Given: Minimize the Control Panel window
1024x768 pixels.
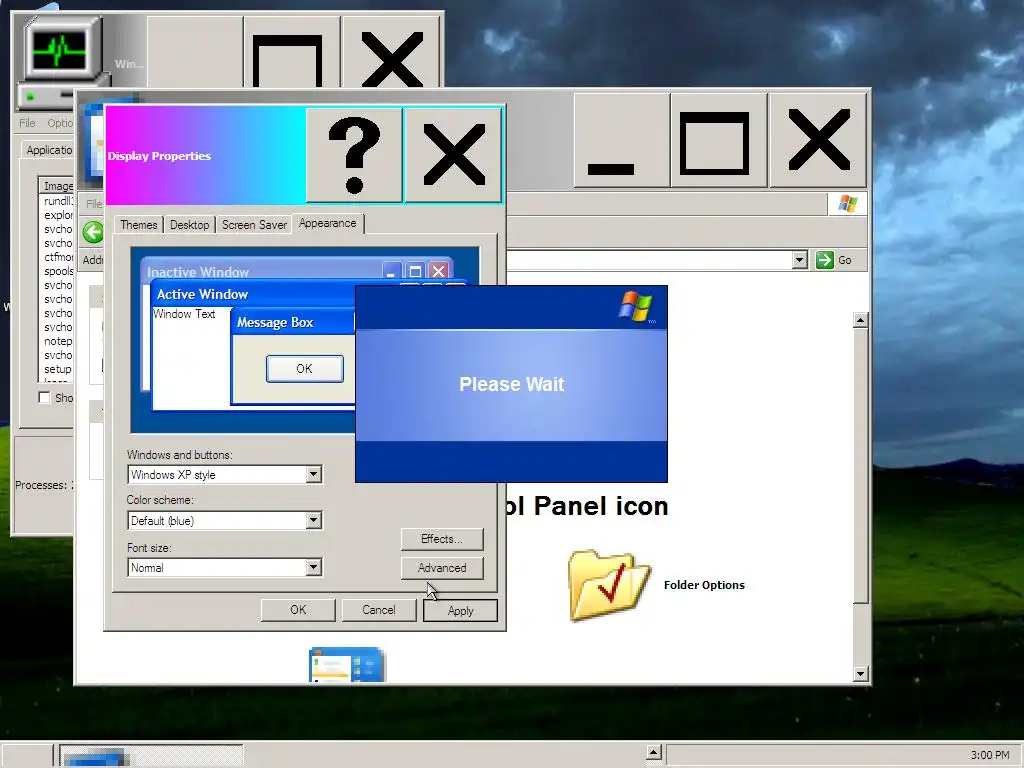Looking at the screenshot, I should point(621,140).
